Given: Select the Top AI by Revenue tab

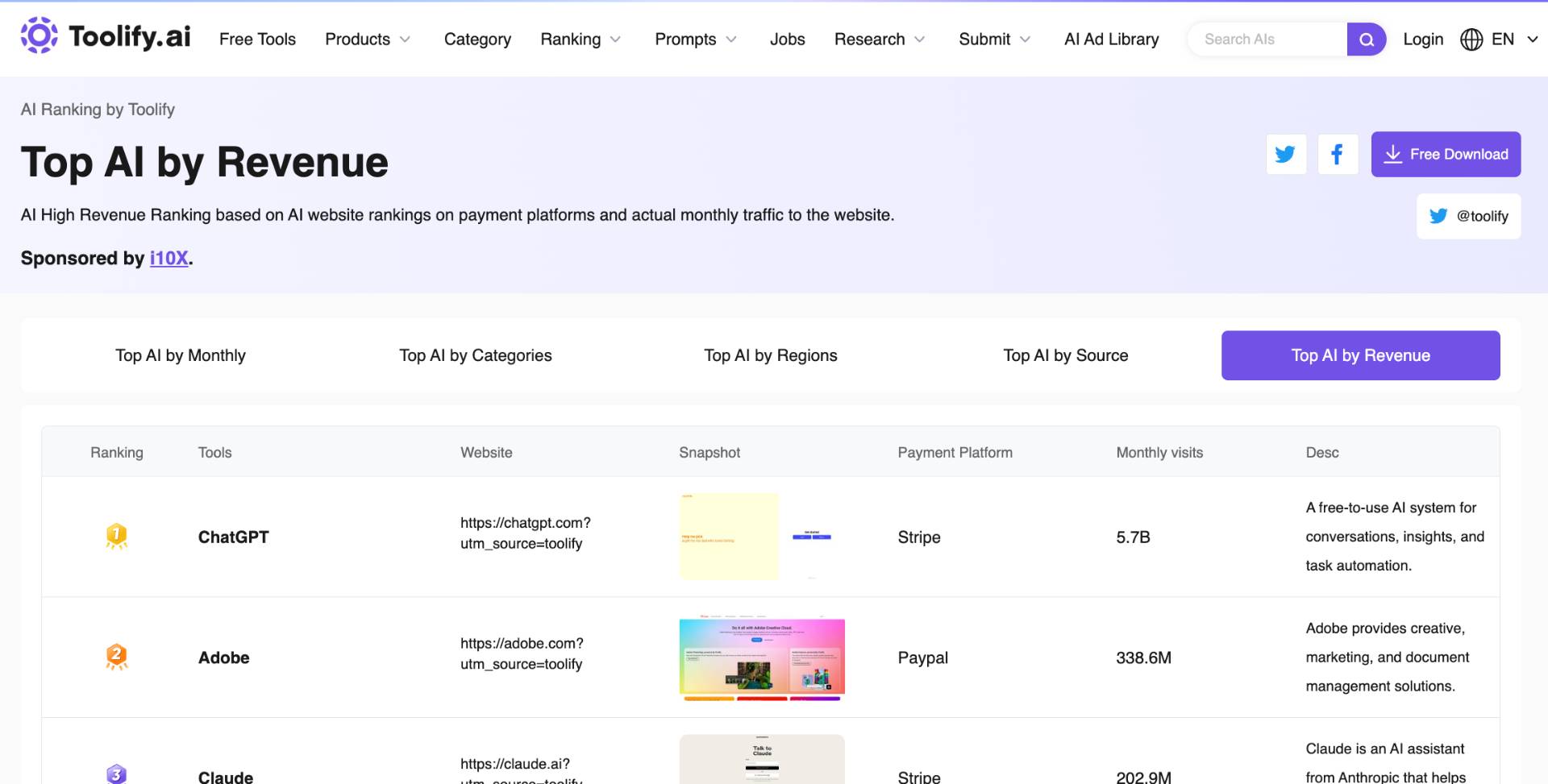Looking at the screenshot, I should (x=1361, y=355).
